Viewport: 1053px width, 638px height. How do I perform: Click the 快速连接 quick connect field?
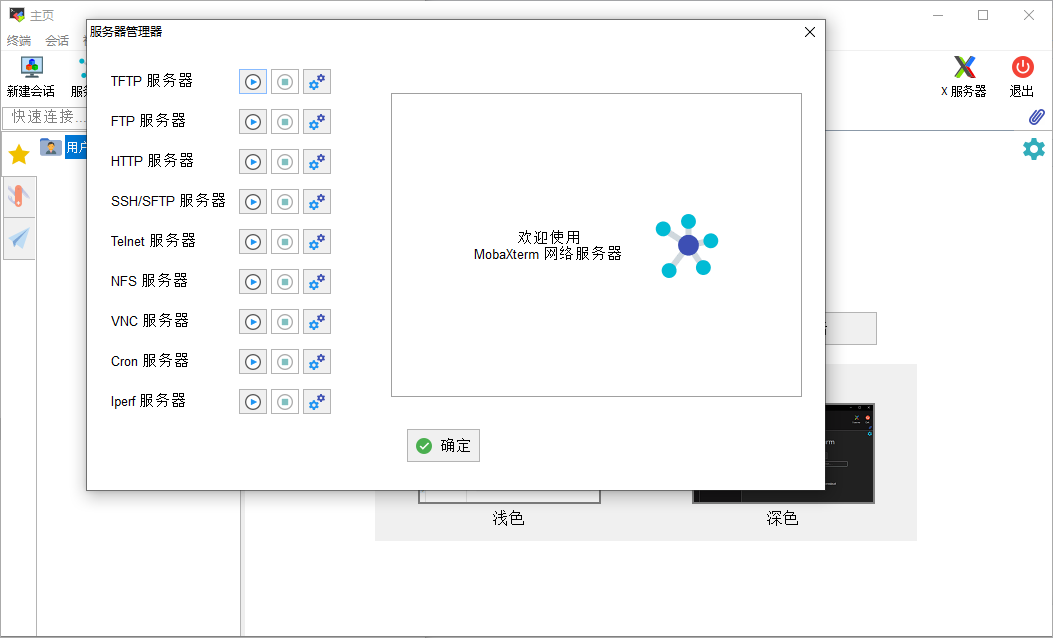tap(44, 117)
